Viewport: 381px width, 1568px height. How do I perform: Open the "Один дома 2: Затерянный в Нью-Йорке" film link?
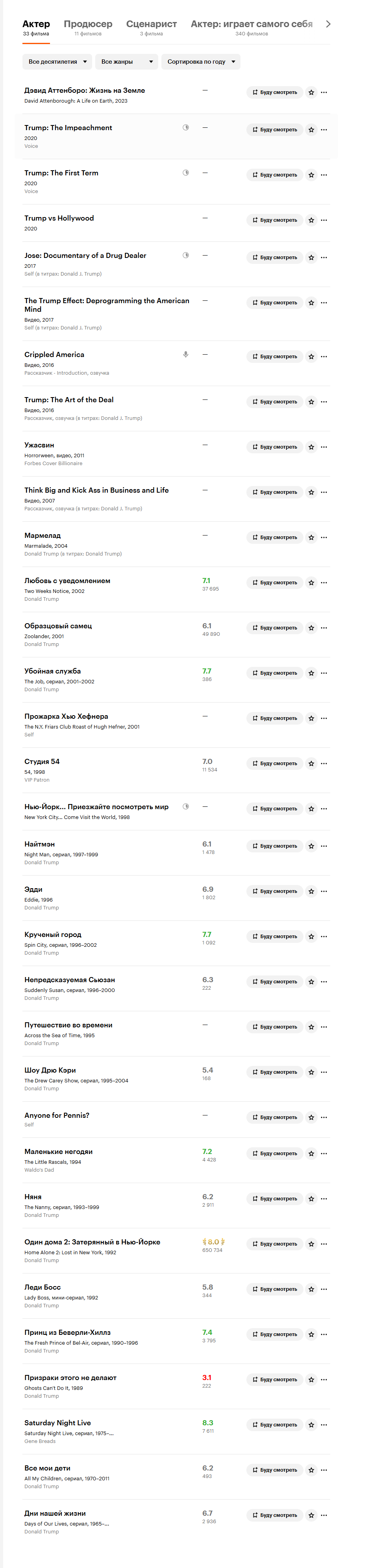92,1242
